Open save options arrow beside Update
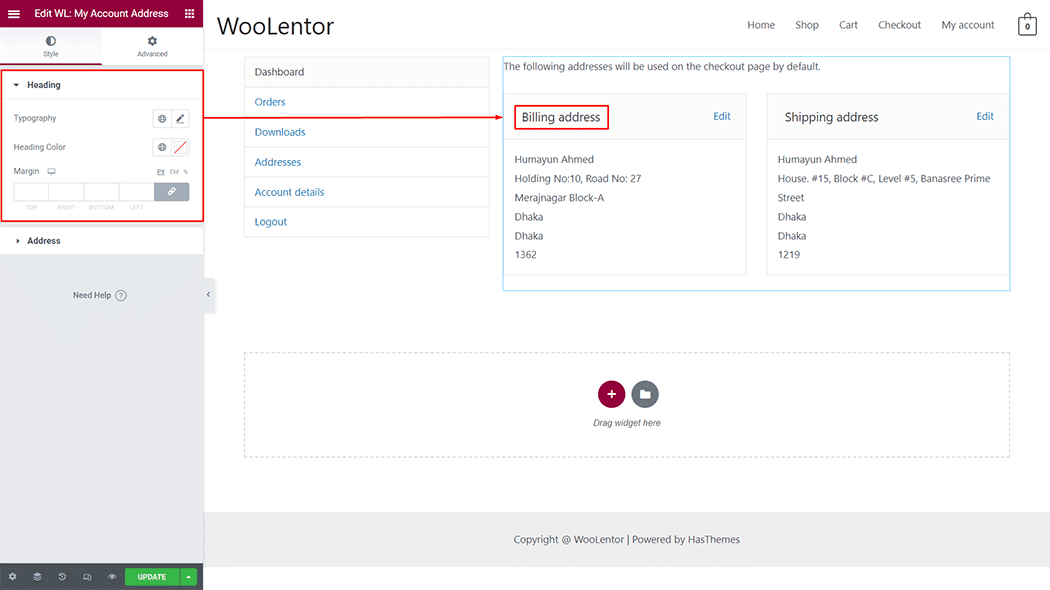1050x590 pixels. coord(189,577)
